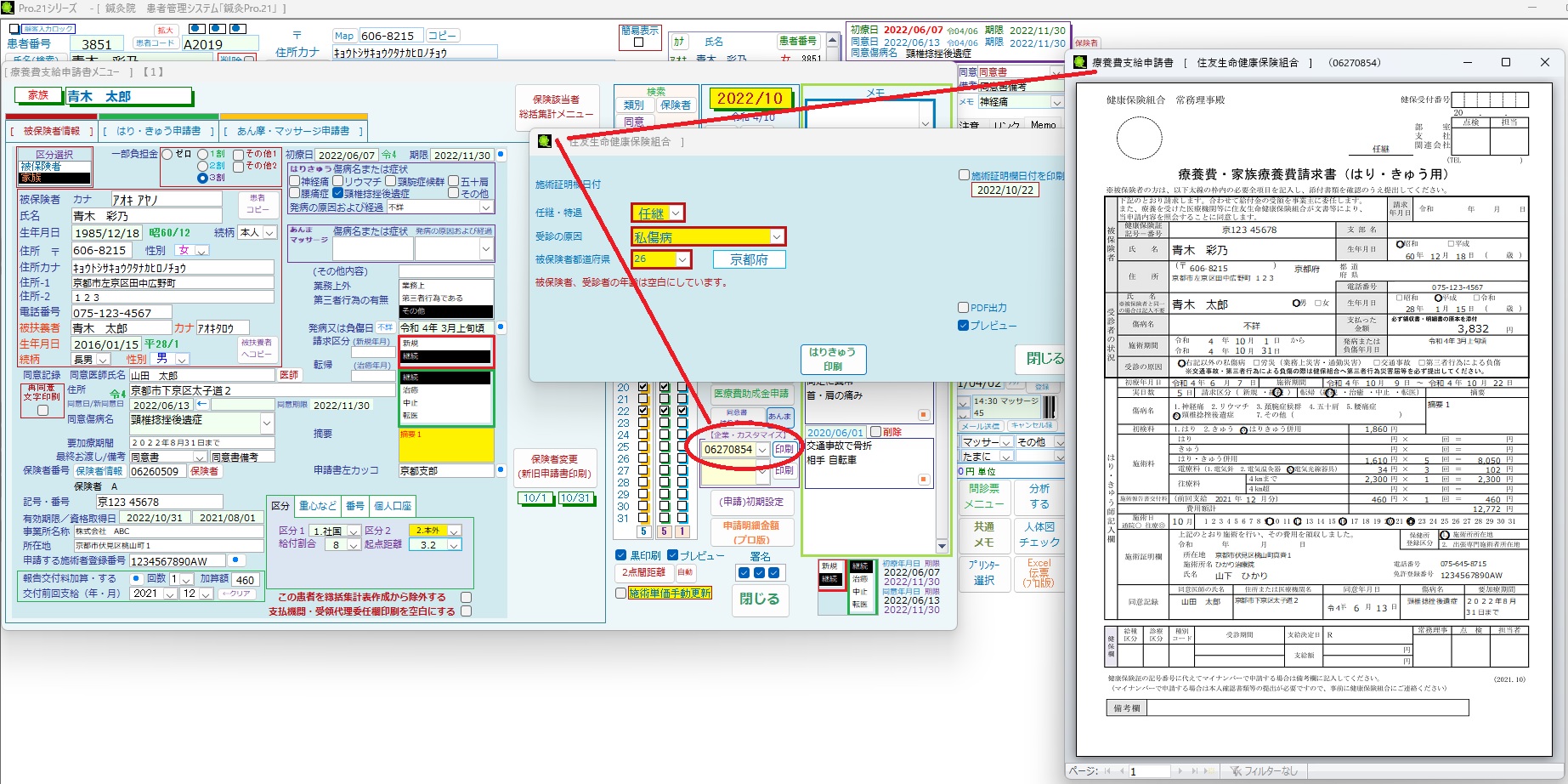Open the 給付割合 8 dropdown
Screen dimensions: 1568x784
(353, 545)
